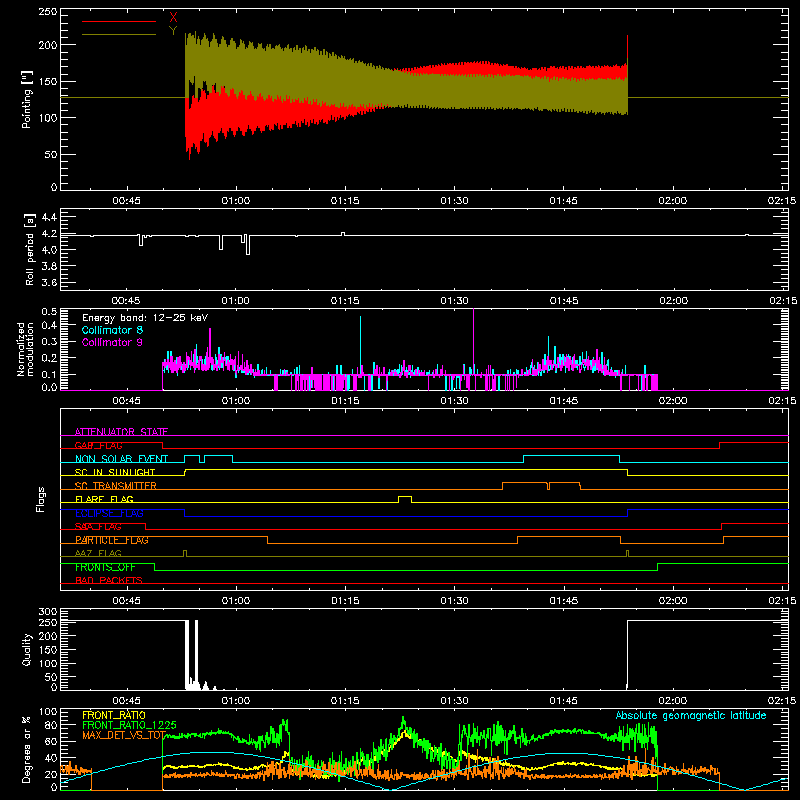Click the SC_TRANSMITTER flag label
800x800 pixels.
116,486
